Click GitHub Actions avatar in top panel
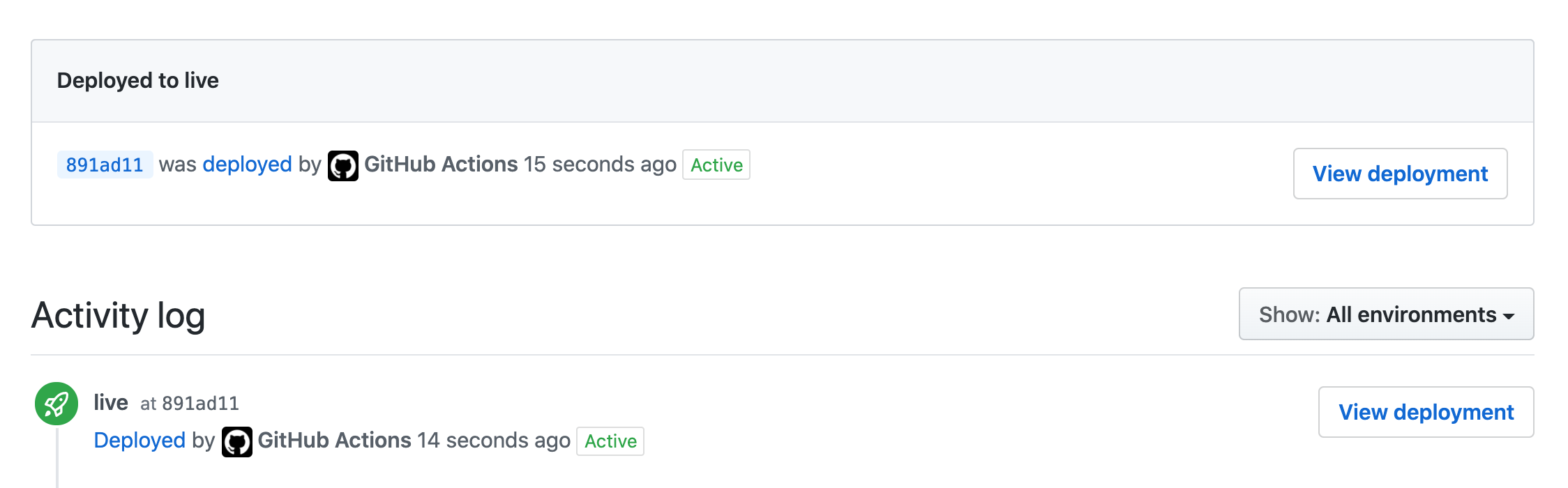Screen dimensions: 1568x488 pyautogui.click(x=343, y=165)
